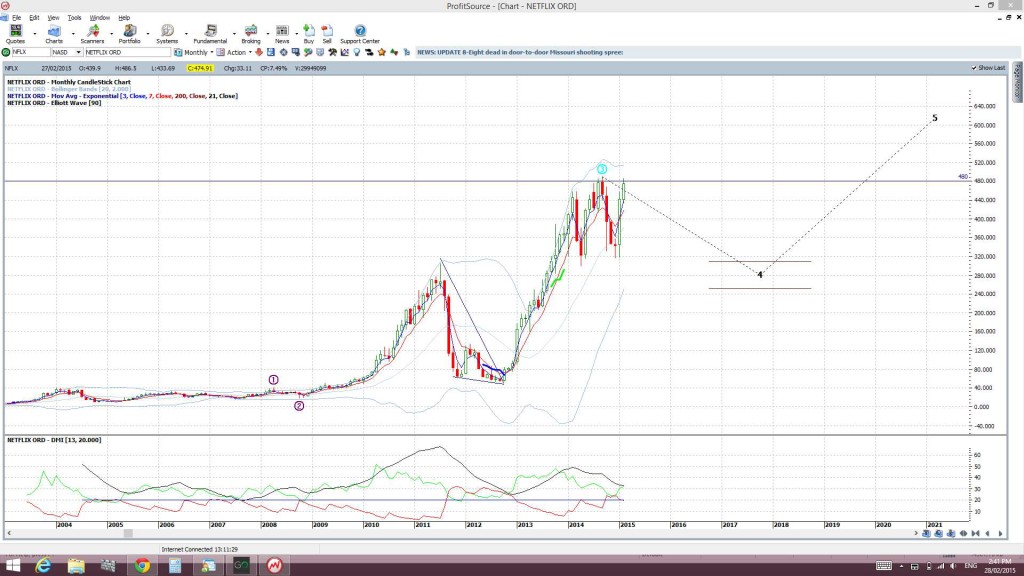Open the Systems clock icon

pos(167,31)
